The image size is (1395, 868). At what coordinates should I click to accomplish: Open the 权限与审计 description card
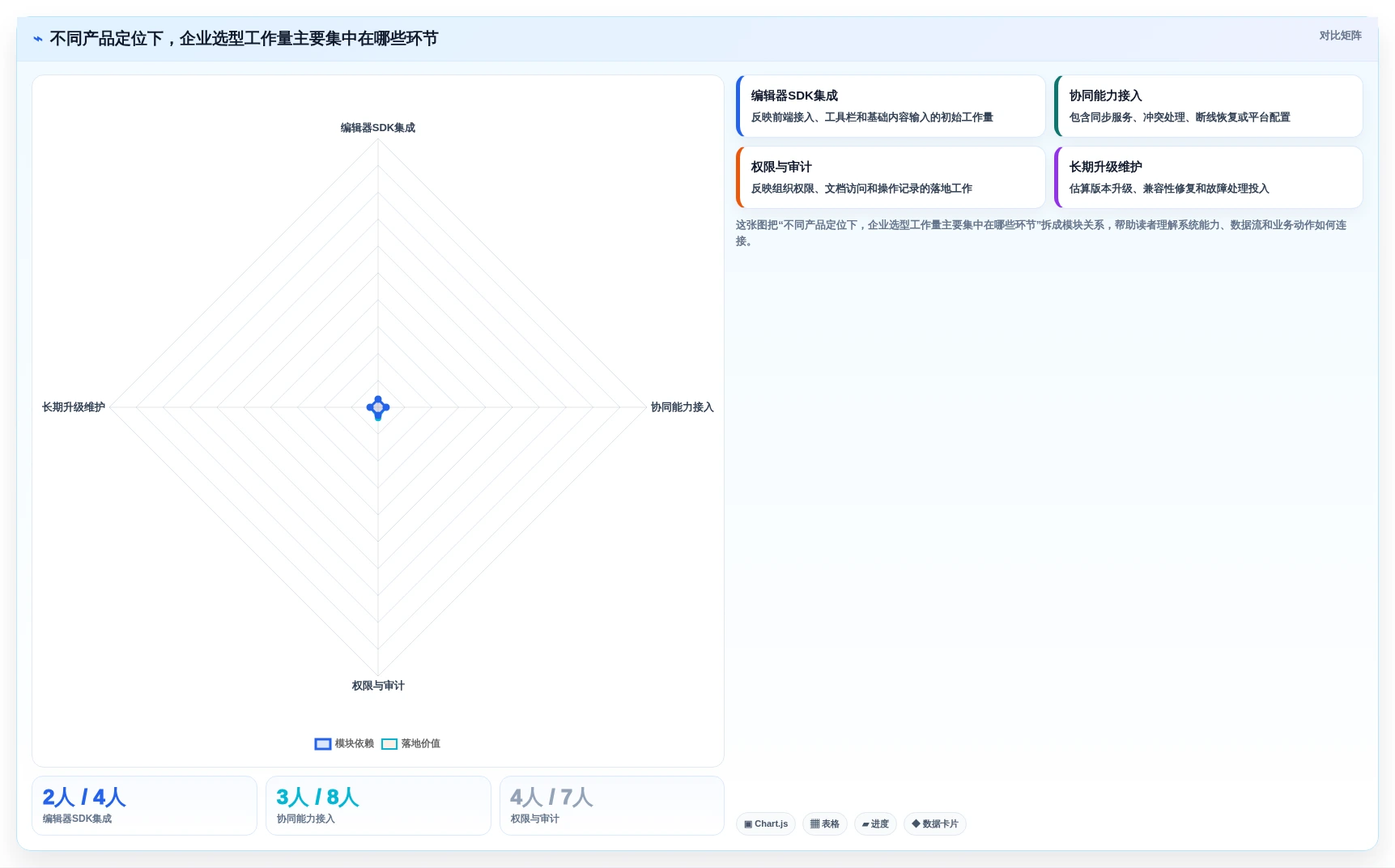pos(891,177)
